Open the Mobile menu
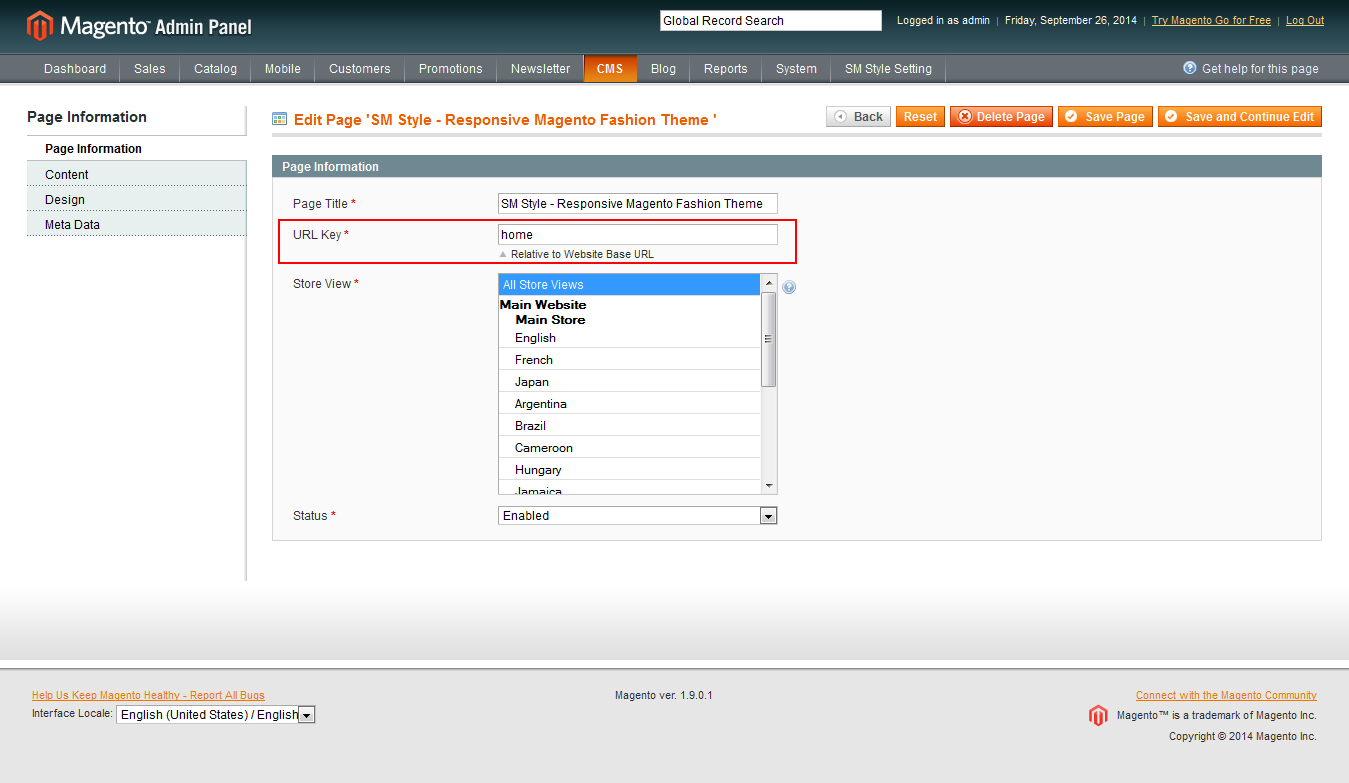The width and height of the screenshot is (1349, 783). [283, 69]
